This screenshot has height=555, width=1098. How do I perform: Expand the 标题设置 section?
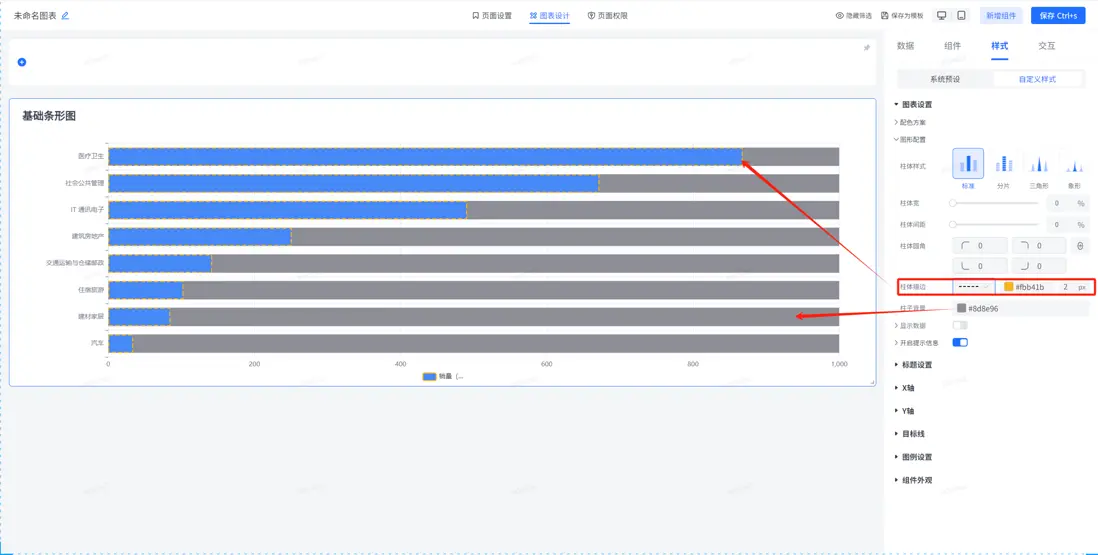pos(913,365)
